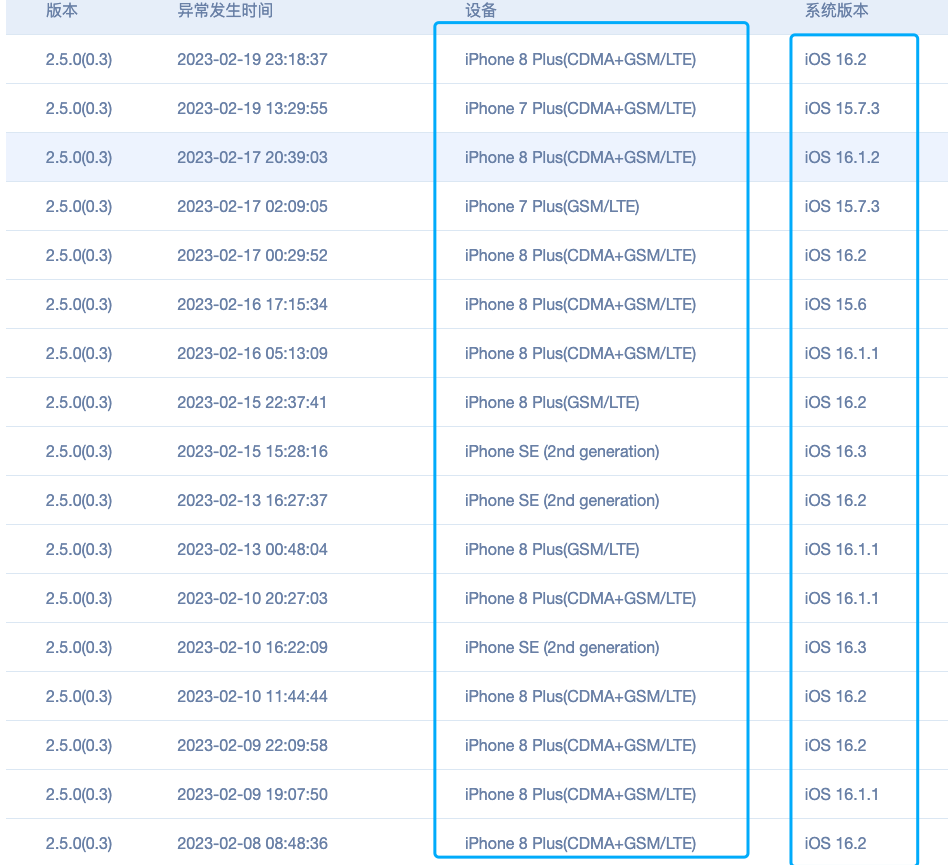Select timestamp 2023-02-15 15:28:16
948x865 pixels.
(x=252, y=451)
